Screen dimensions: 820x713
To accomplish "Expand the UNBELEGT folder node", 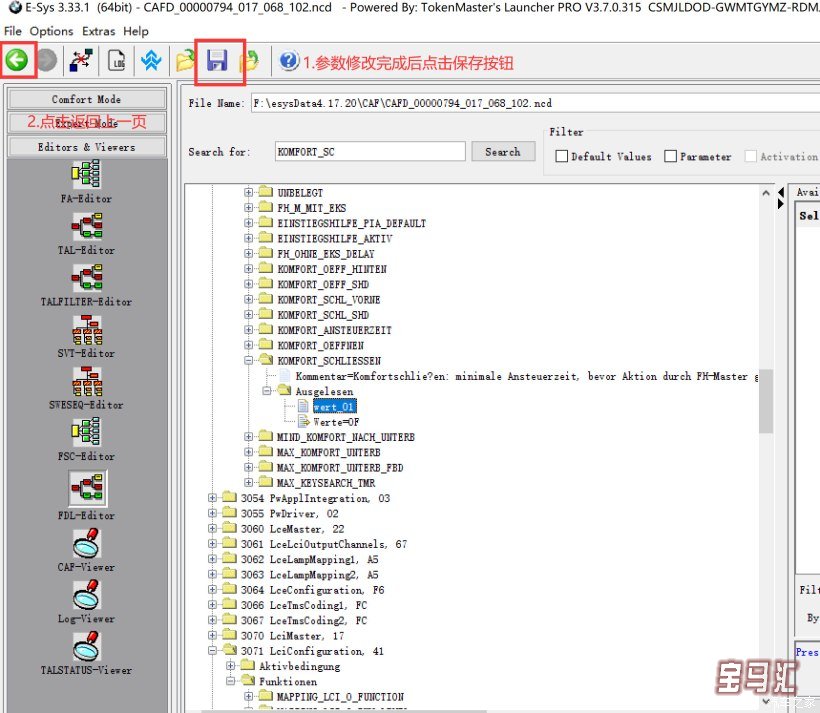I will coord(248,193).
